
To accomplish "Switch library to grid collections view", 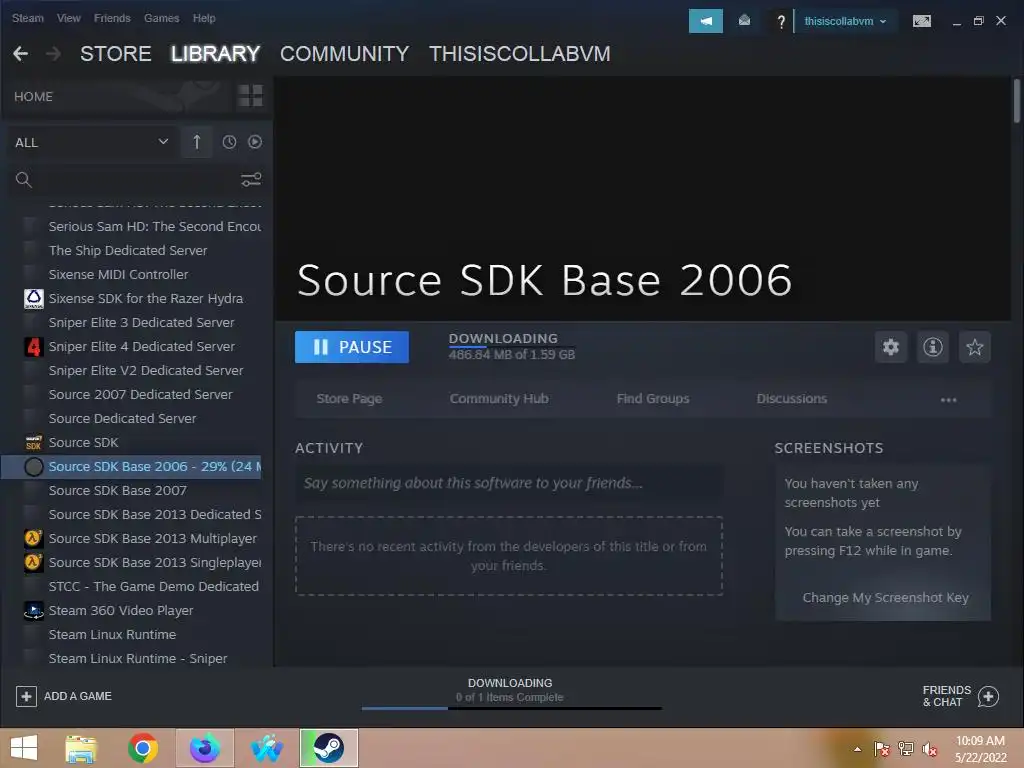I will point(250,96).
